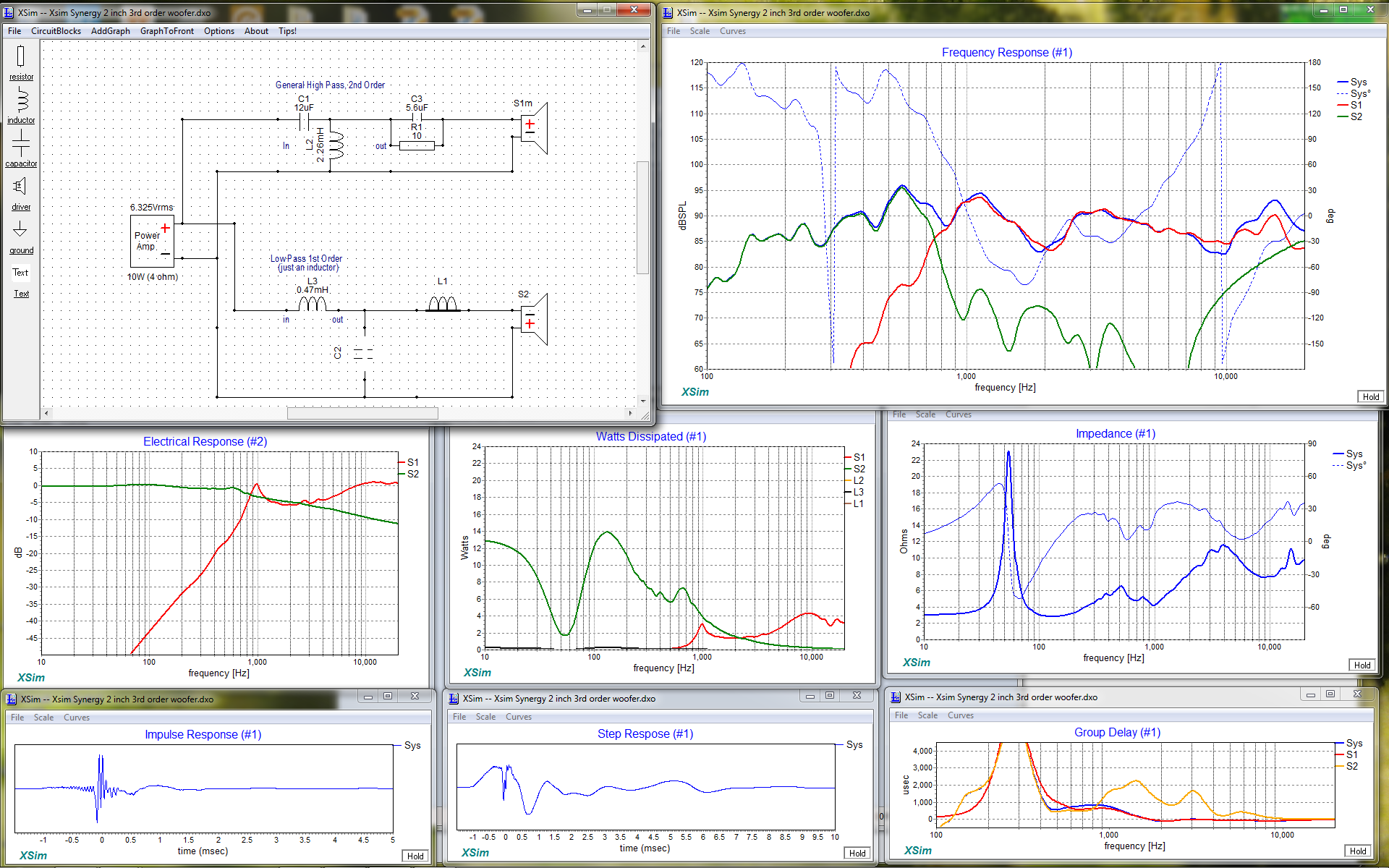This screenshot has height=868, width=1389.
Task: Select capacitor C1 12uF in schematic
Action: click(x=304, y=119)
